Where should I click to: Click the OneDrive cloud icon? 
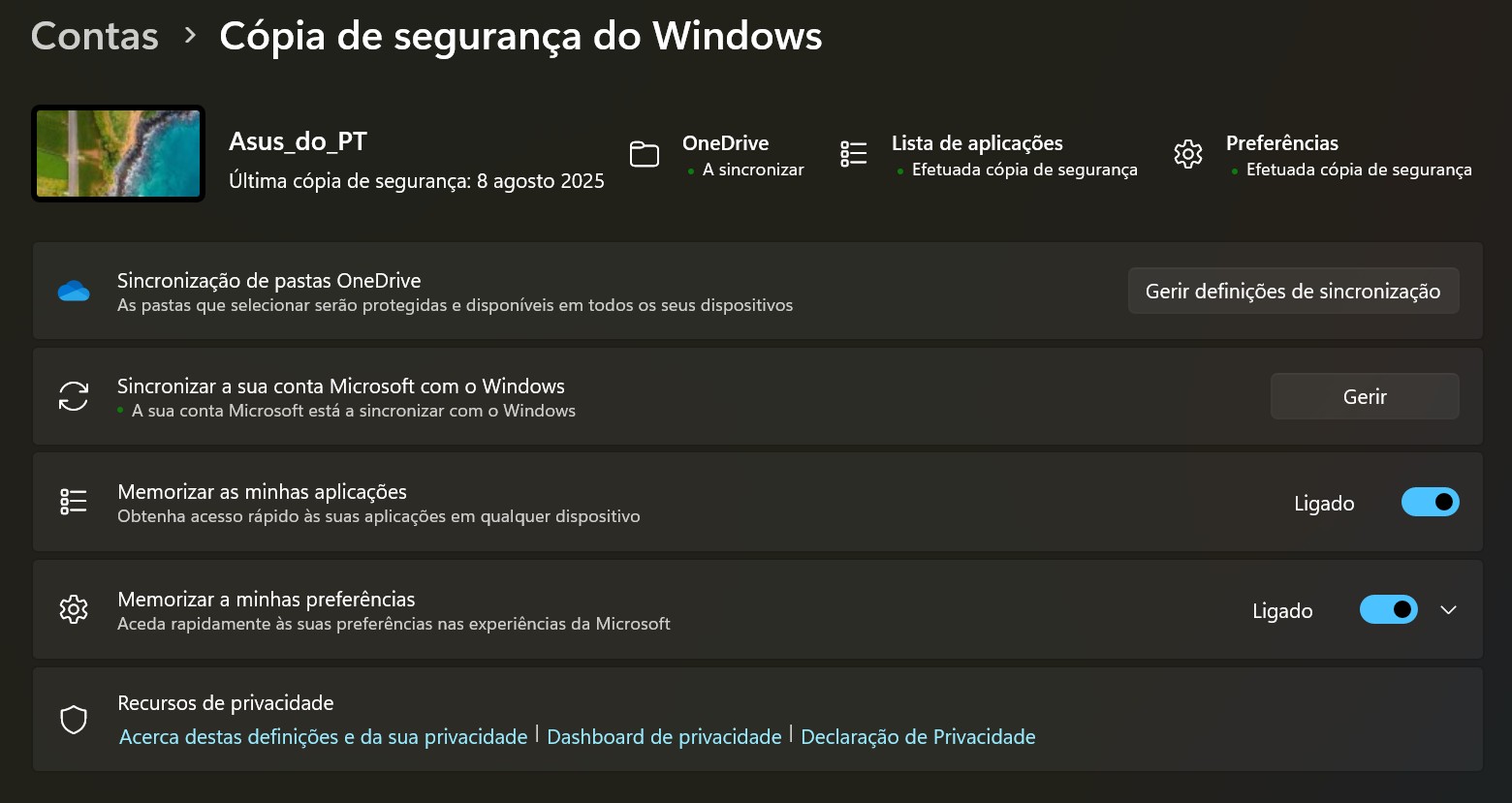pyautogui.click(x=74, y=291)
